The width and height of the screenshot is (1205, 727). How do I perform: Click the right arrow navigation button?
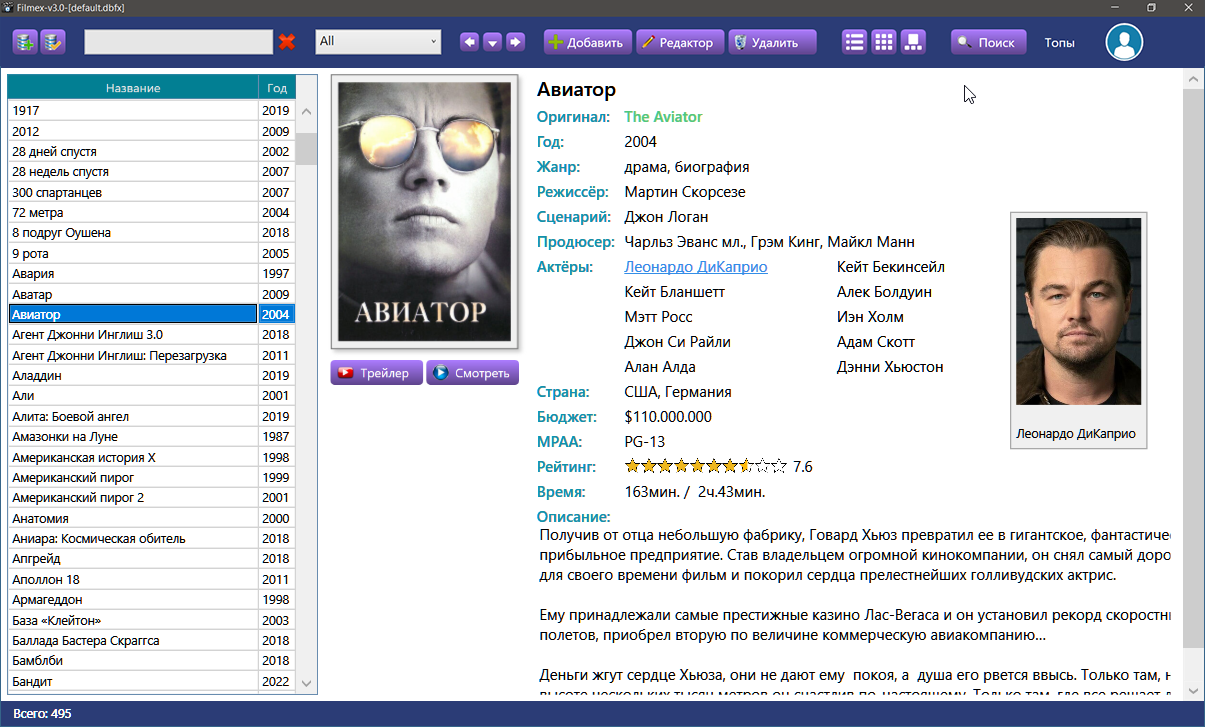(515, 42)
